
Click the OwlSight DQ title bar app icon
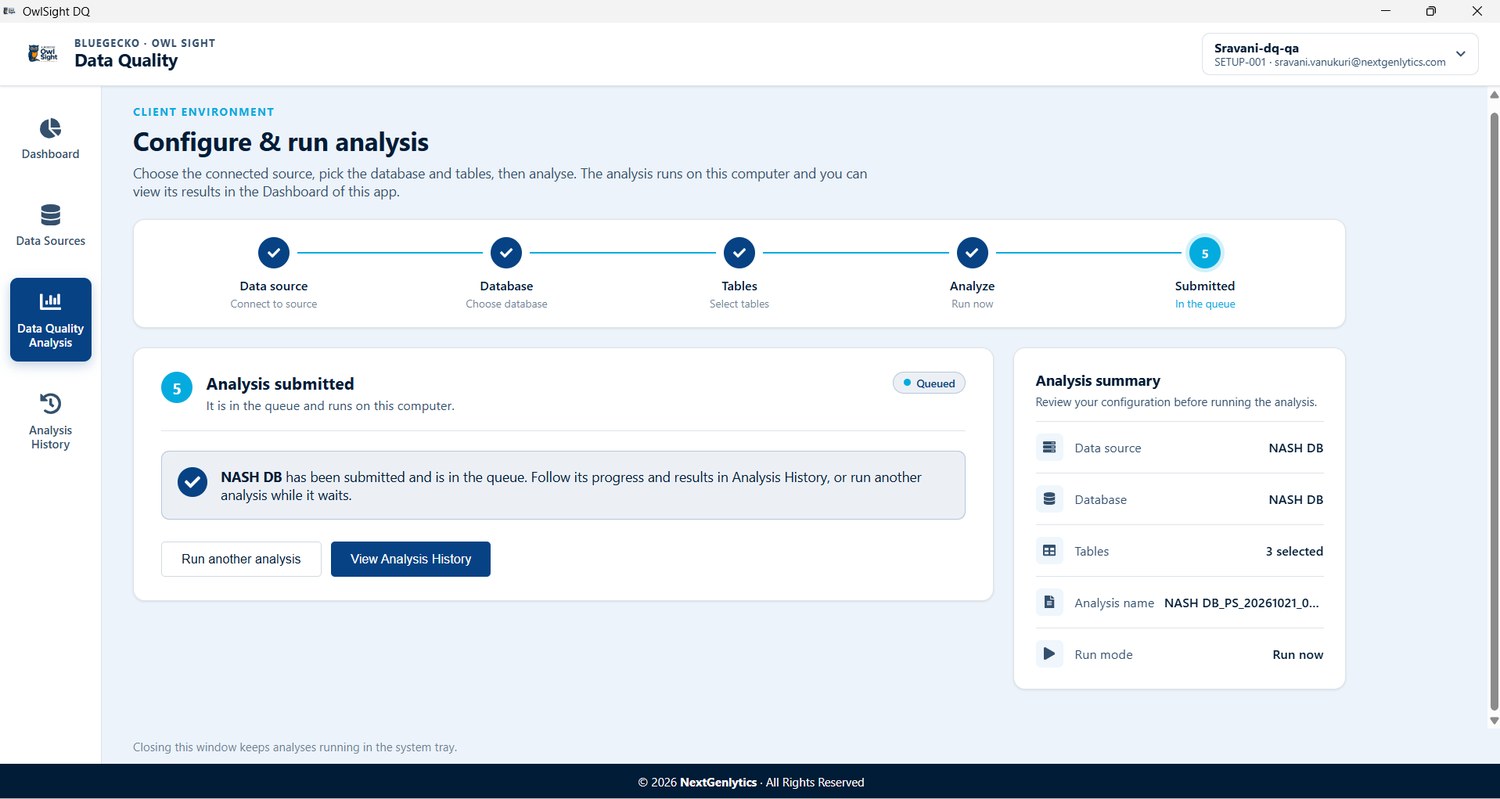[x=10, y=11]
